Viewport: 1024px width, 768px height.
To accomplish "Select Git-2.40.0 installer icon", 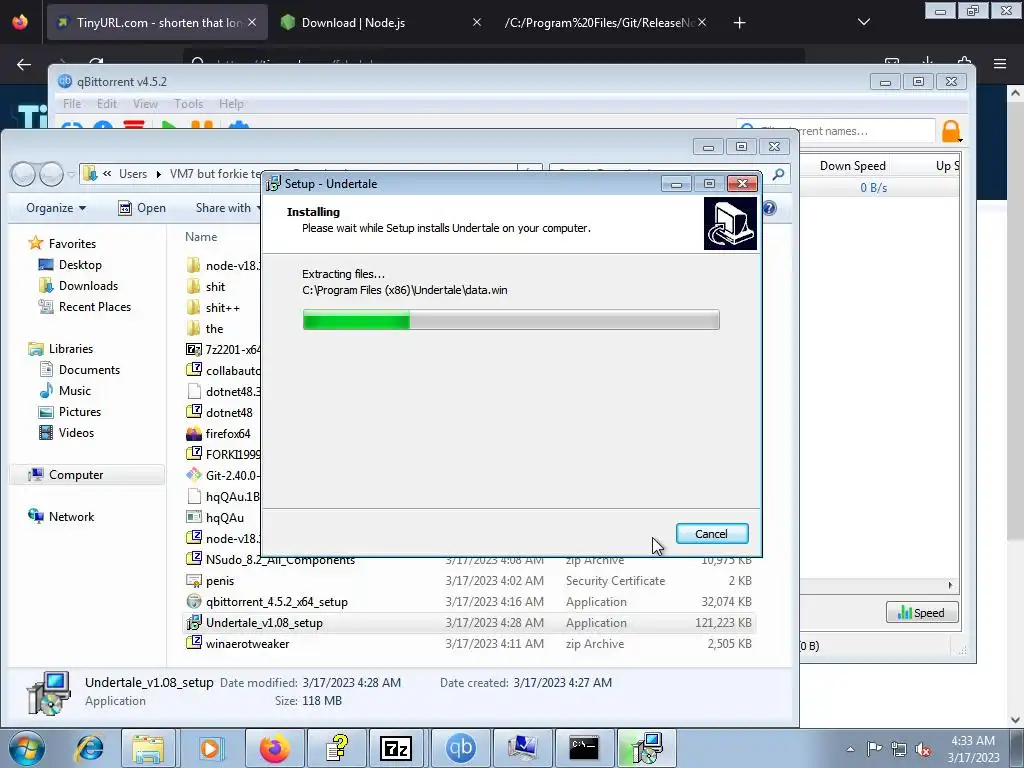I will click(193, 475).
